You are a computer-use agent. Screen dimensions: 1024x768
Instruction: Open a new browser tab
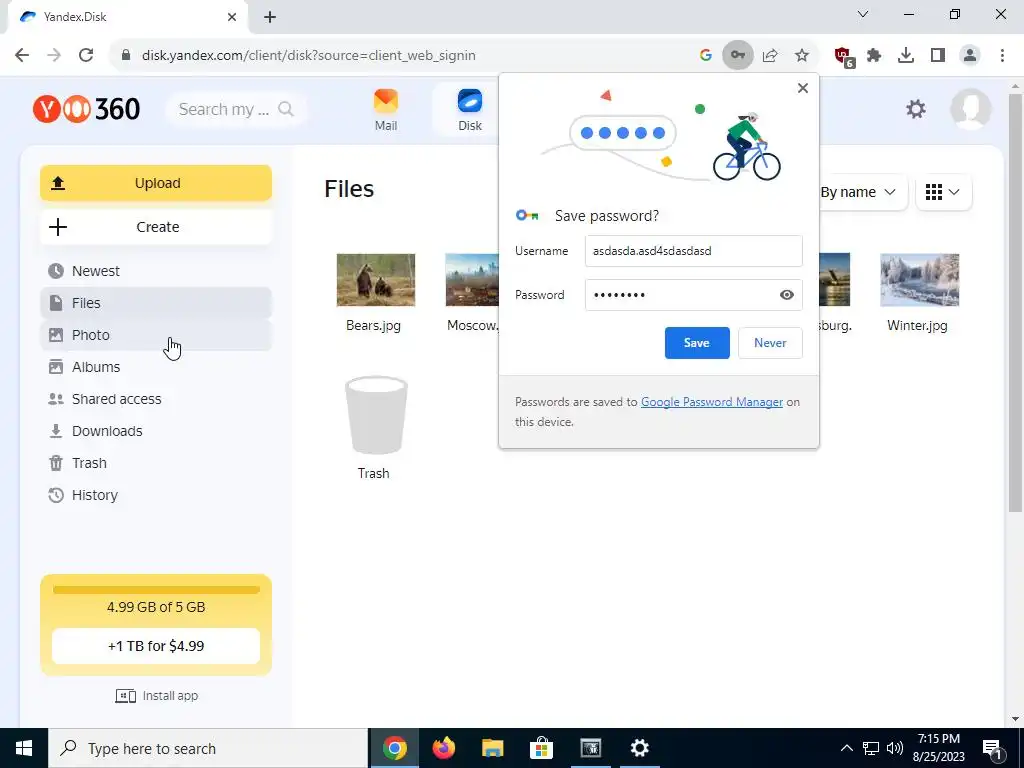coord(270,17)
